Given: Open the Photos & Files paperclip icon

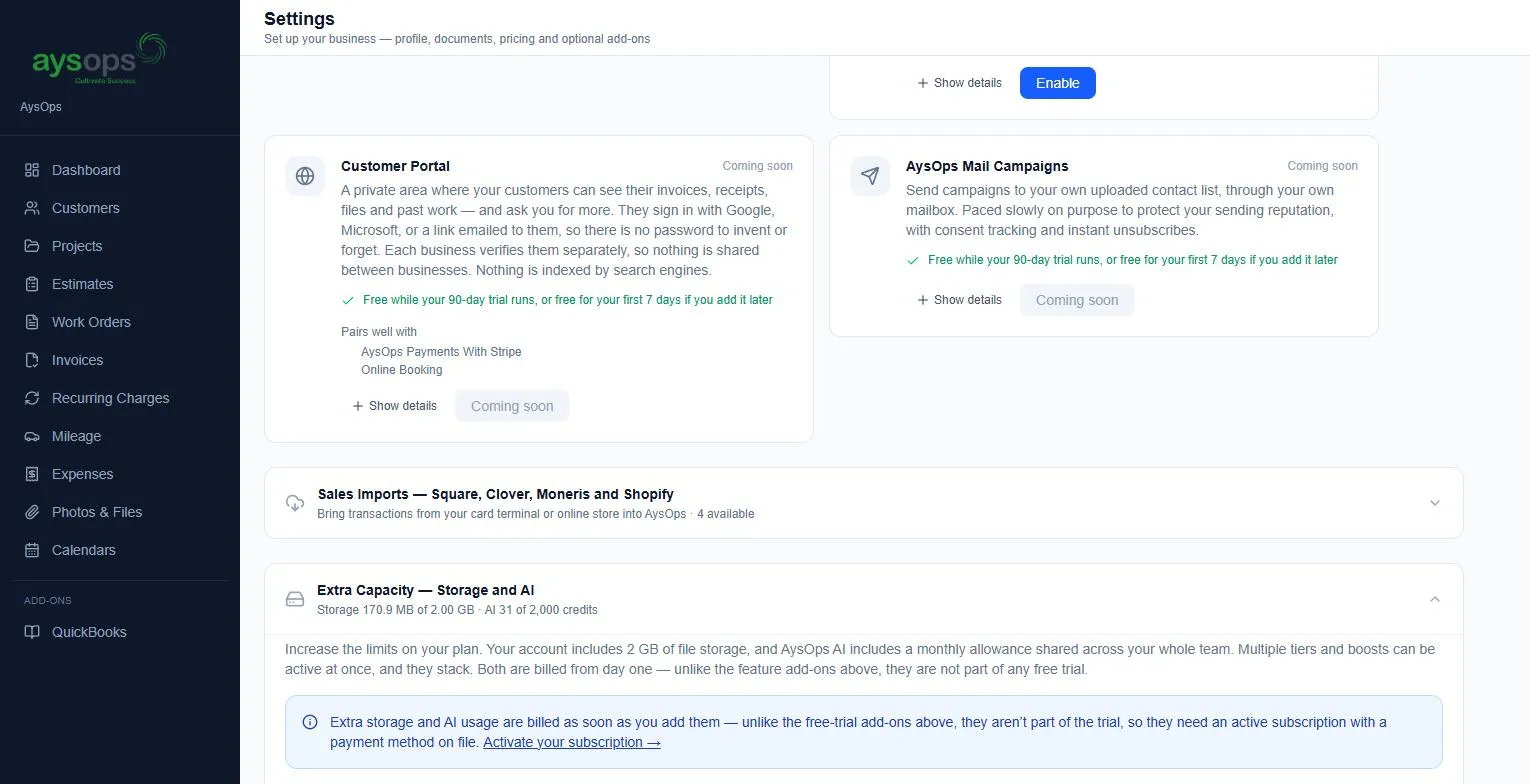Looking at the screenshot, I should (x=32, y=512).
